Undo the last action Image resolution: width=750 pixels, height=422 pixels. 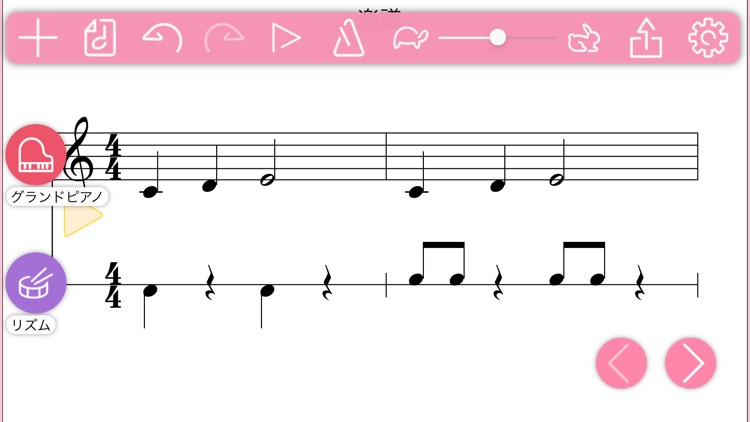click(x=162, y=38)
